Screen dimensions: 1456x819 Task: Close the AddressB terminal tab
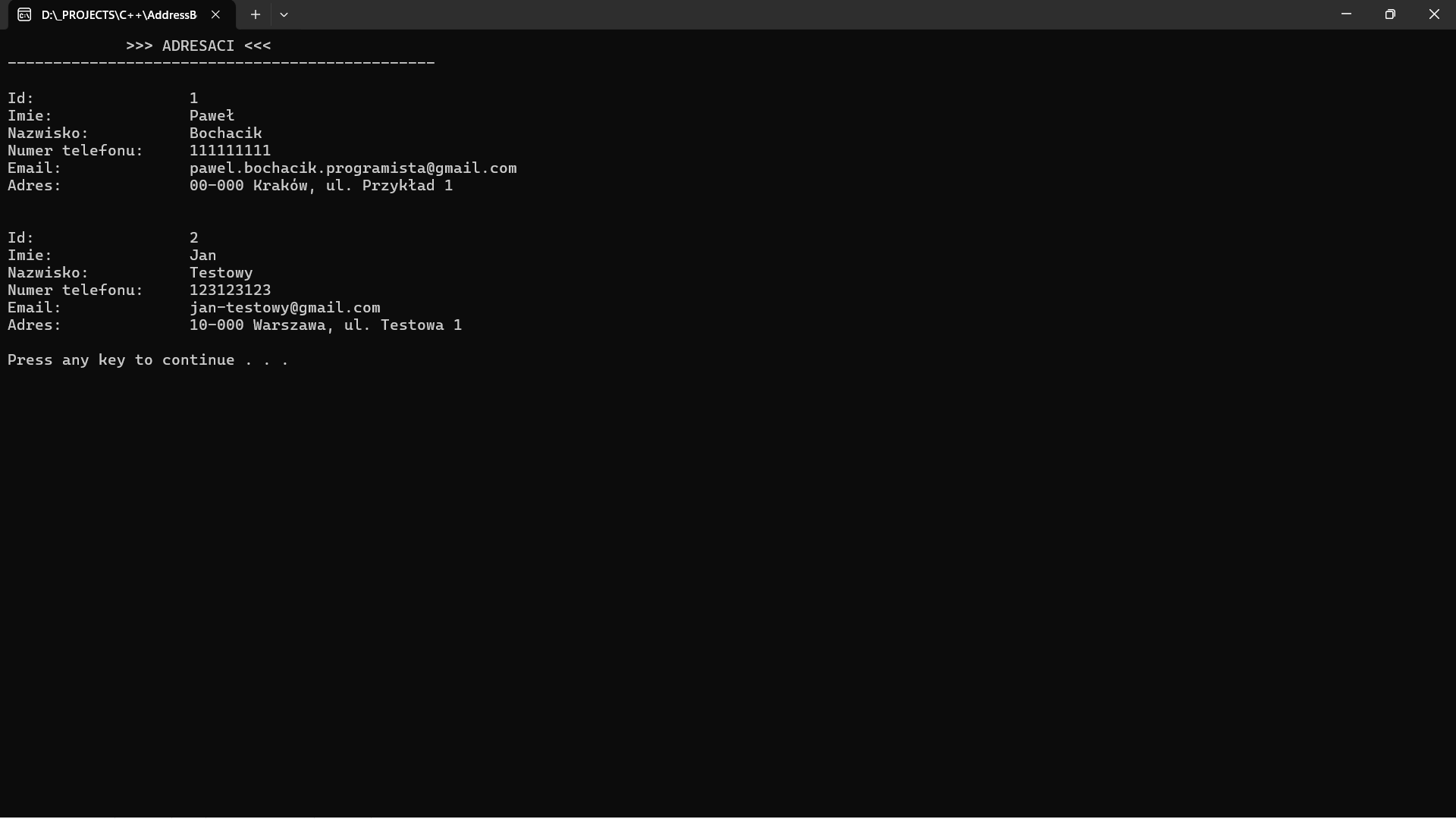coord(215,15)
